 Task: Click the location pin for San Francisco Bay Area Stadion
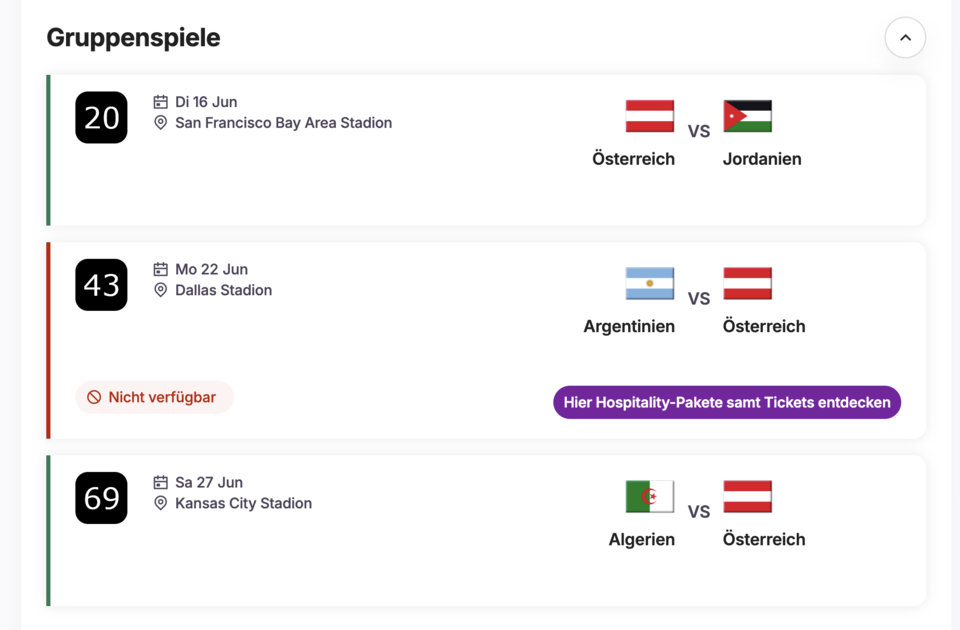coord(162,122)
